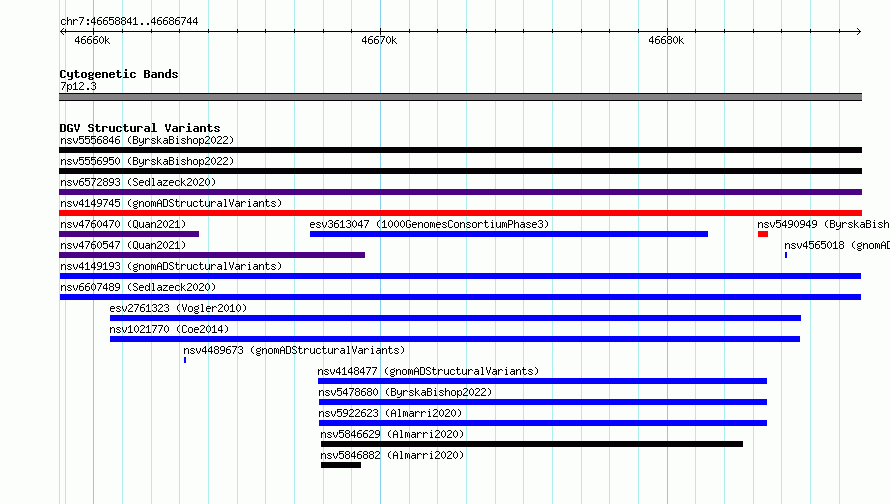
Task: Open the Cytogenetic Bands track title
Action: tap(119, 74)
